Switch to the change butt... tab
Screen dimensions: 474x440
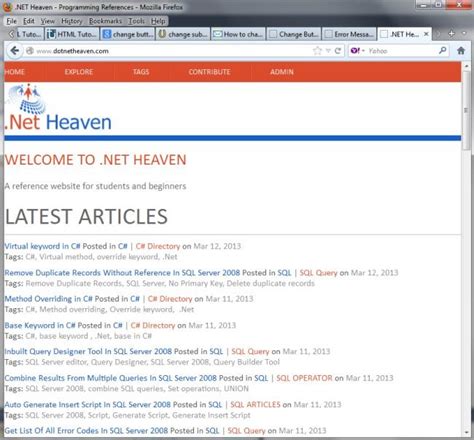(x=128, y=34)
